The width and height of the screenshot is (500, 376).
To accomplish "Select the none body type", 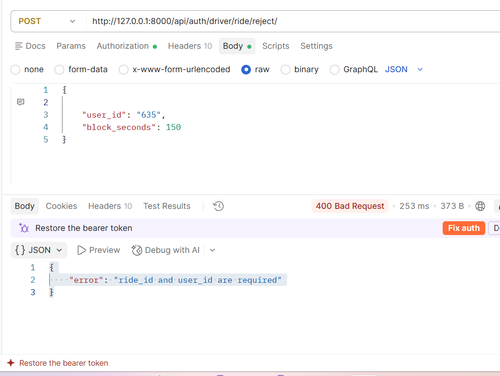I will tap(15, 70).
